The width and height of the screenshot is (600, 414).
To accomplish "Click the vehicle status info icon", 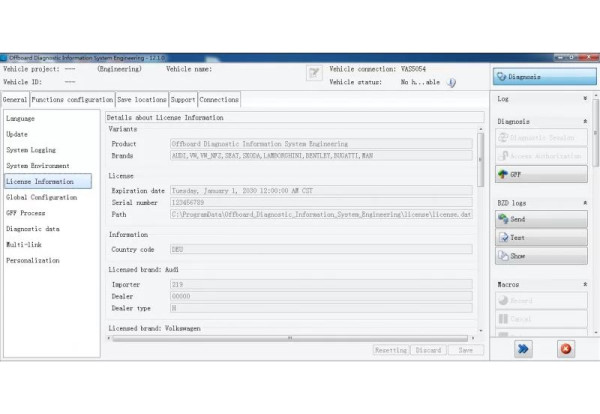I will pos(451,83).
